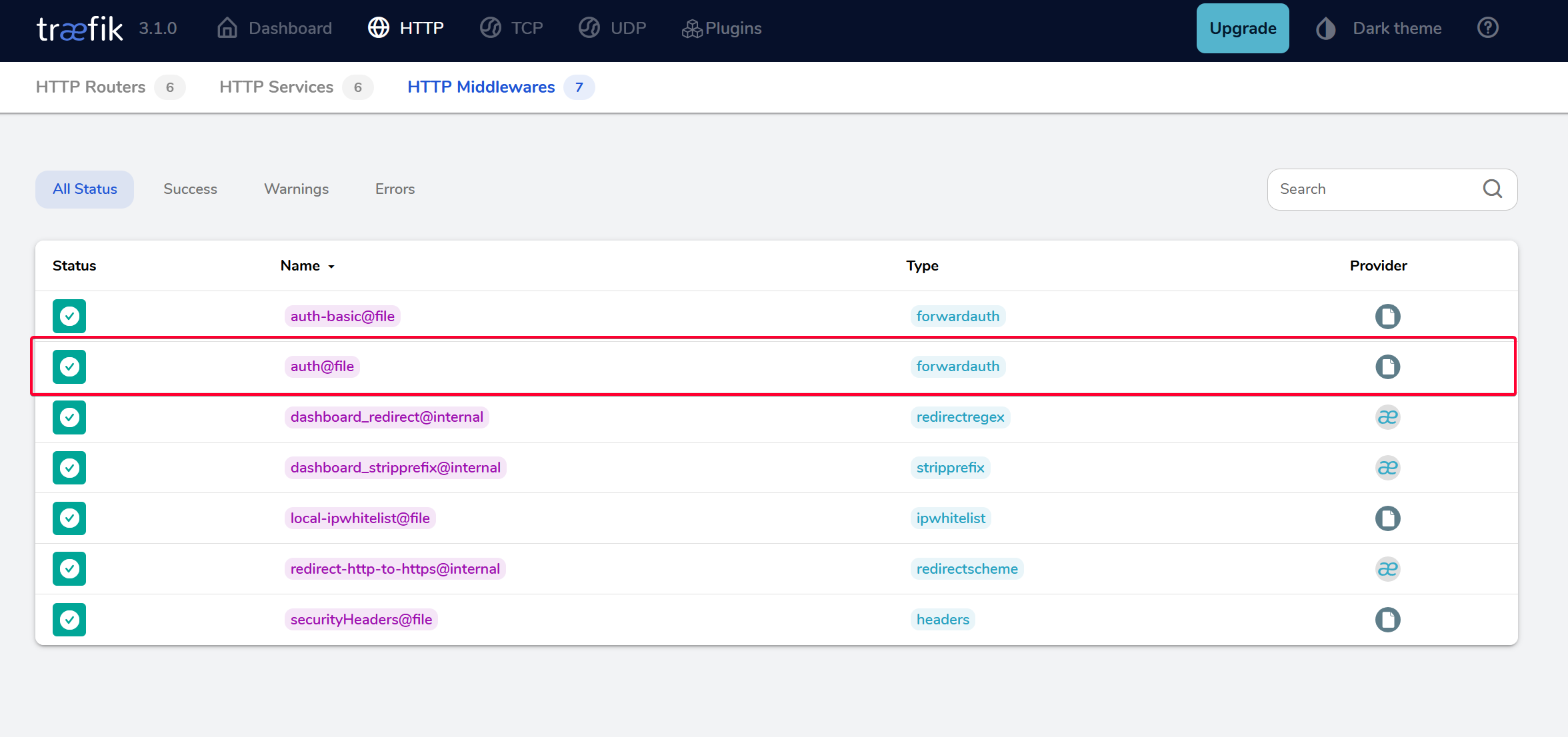Open the dashboard_redirect@internal middleware

(387, 417)
